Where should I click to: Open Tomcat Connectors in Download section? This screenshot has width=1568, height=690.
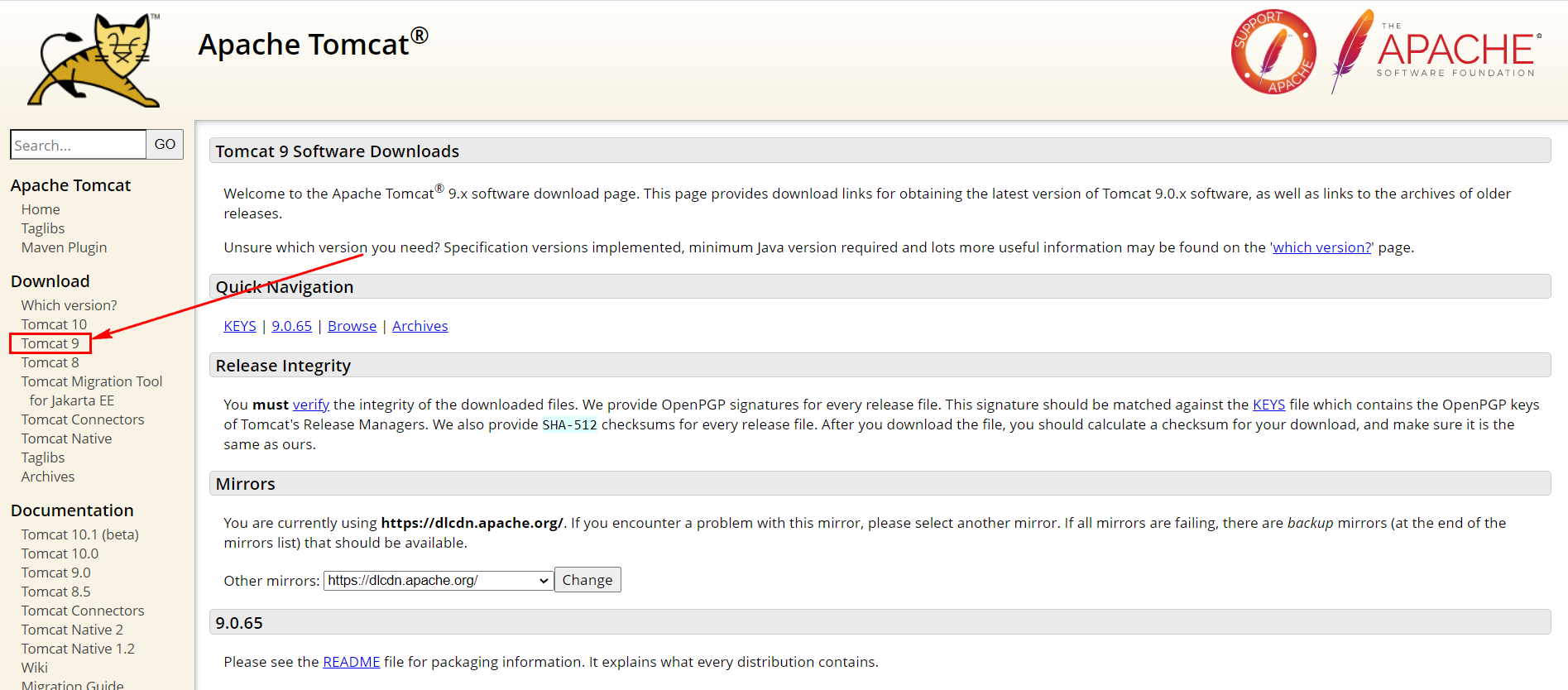83,419
